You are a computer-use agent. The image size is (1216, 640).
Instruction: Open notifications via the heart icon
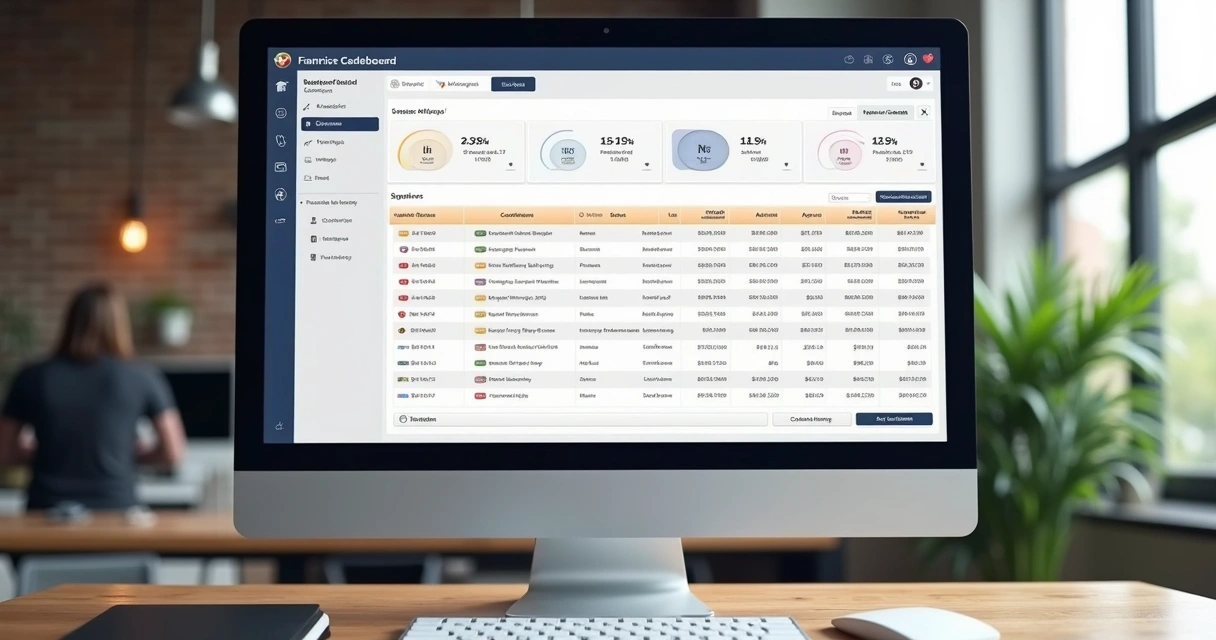927,59
